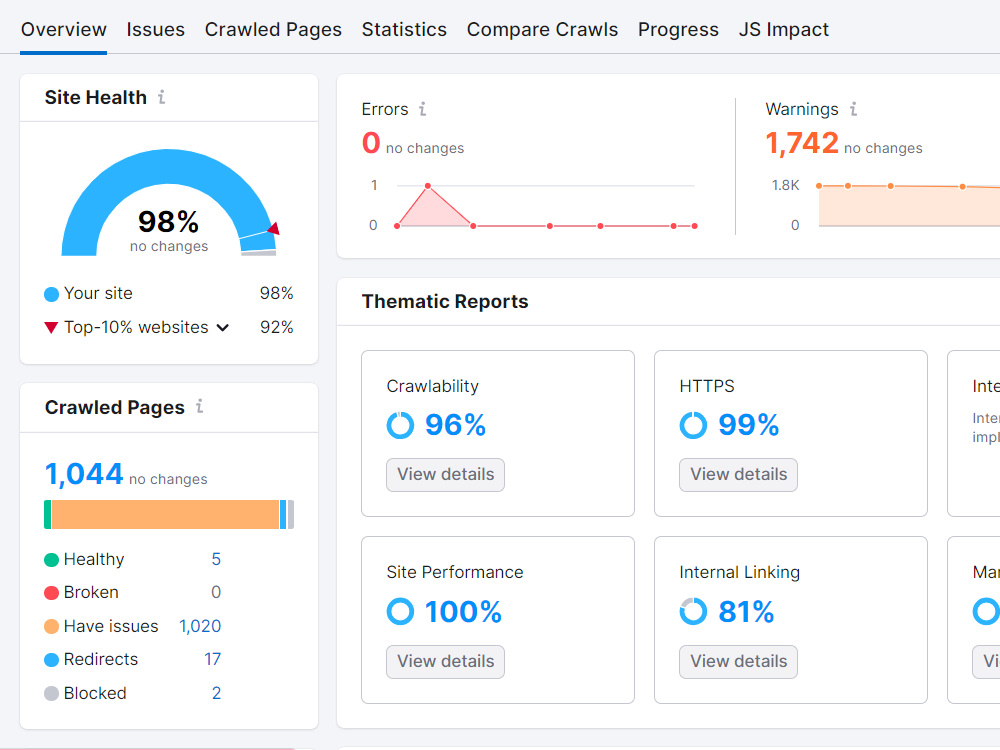Click the Site Health info icon

pyautogui.click(x=161, y=97)
